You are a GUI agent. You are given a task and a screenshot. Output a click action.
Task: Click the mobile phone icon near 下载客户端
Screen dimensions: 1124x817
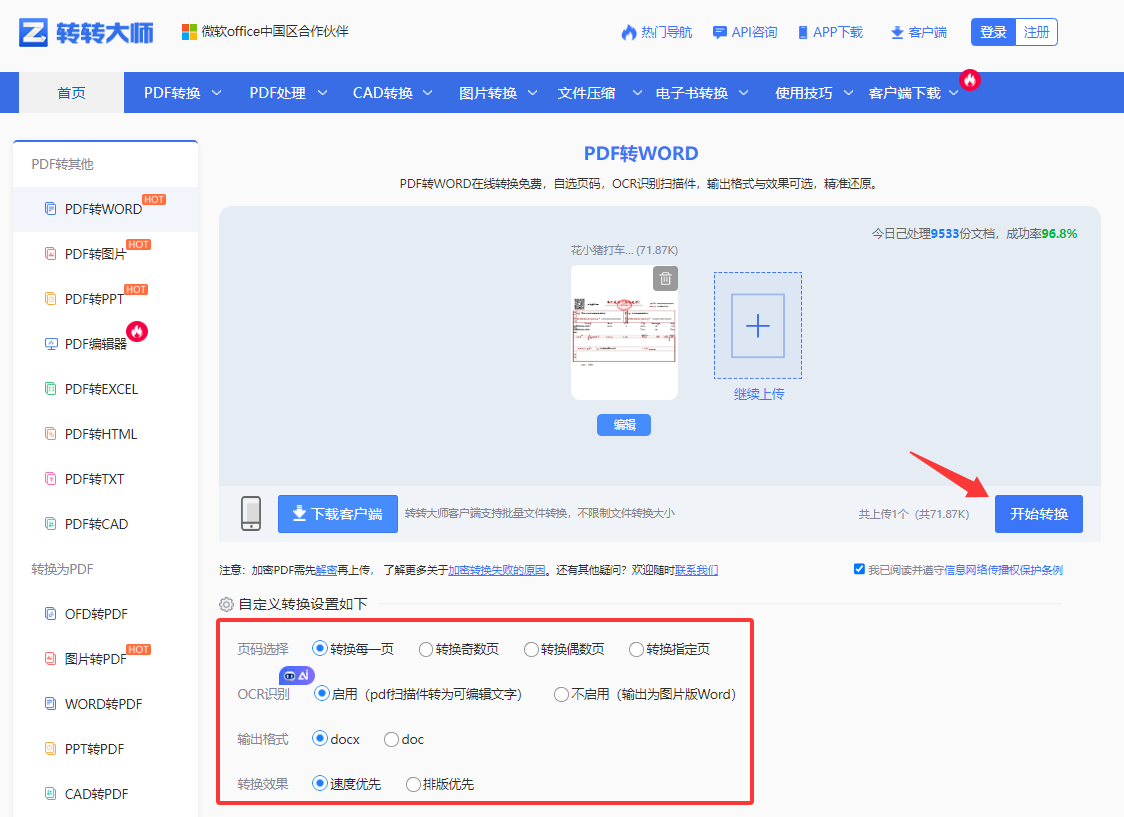pos(251,513)
